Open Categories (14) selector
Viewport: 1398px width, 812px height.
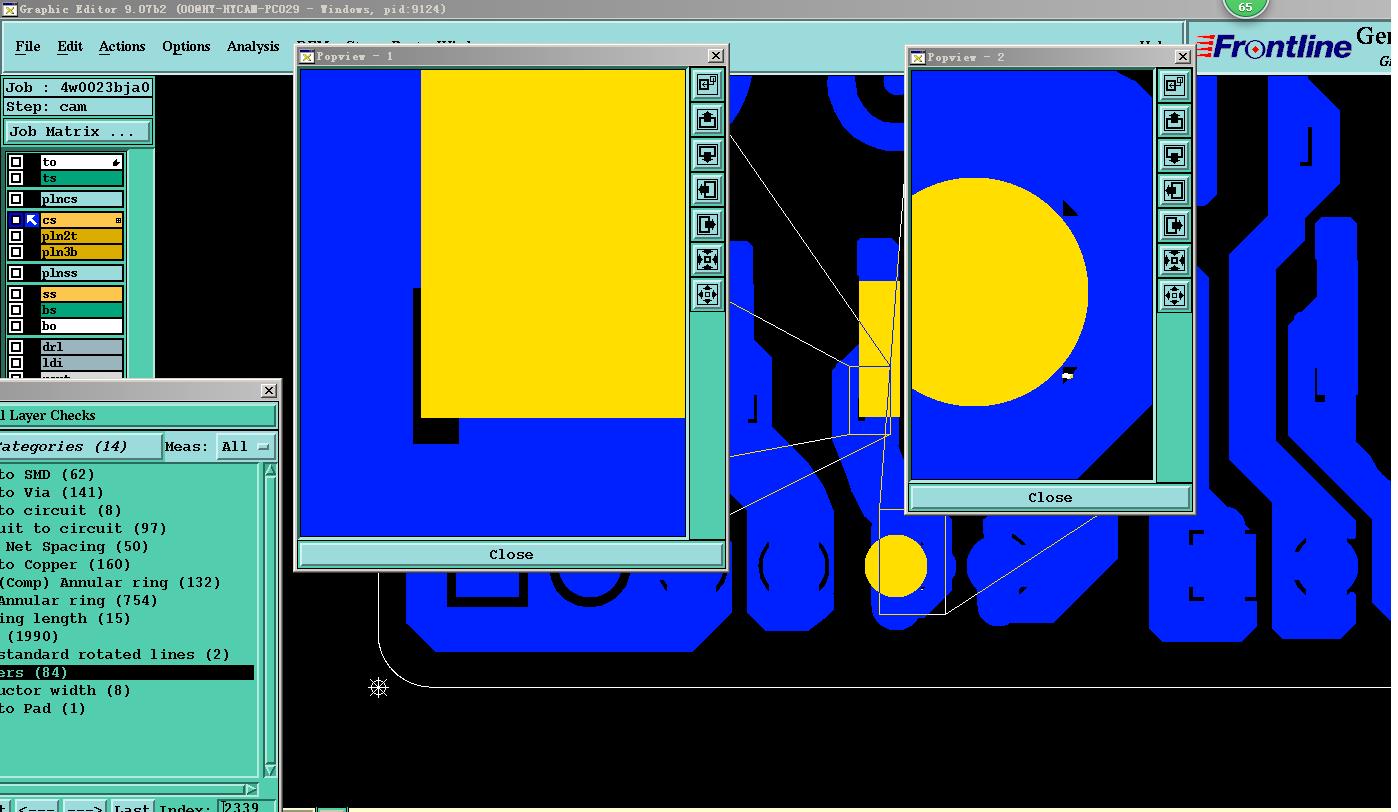click(x=80, y=446)
